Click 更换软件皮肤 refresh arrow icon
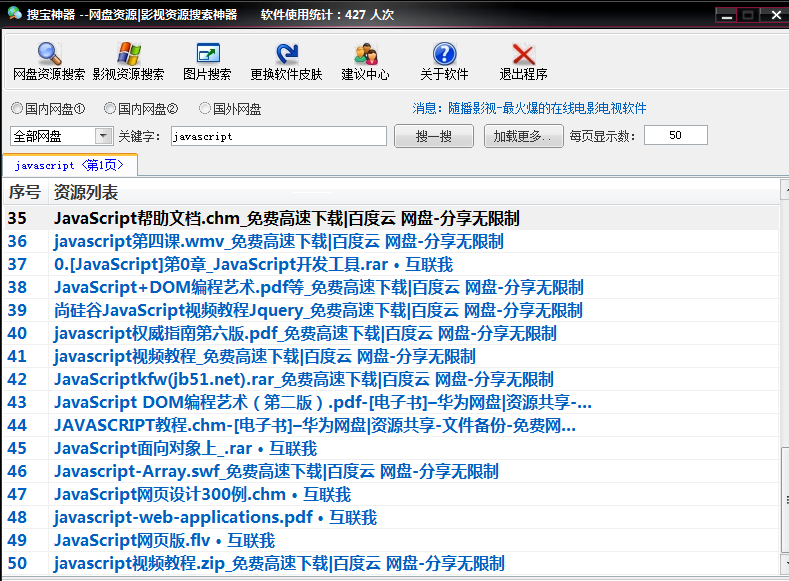Viewport: 789px width, 581px height. tap(287, 53)
